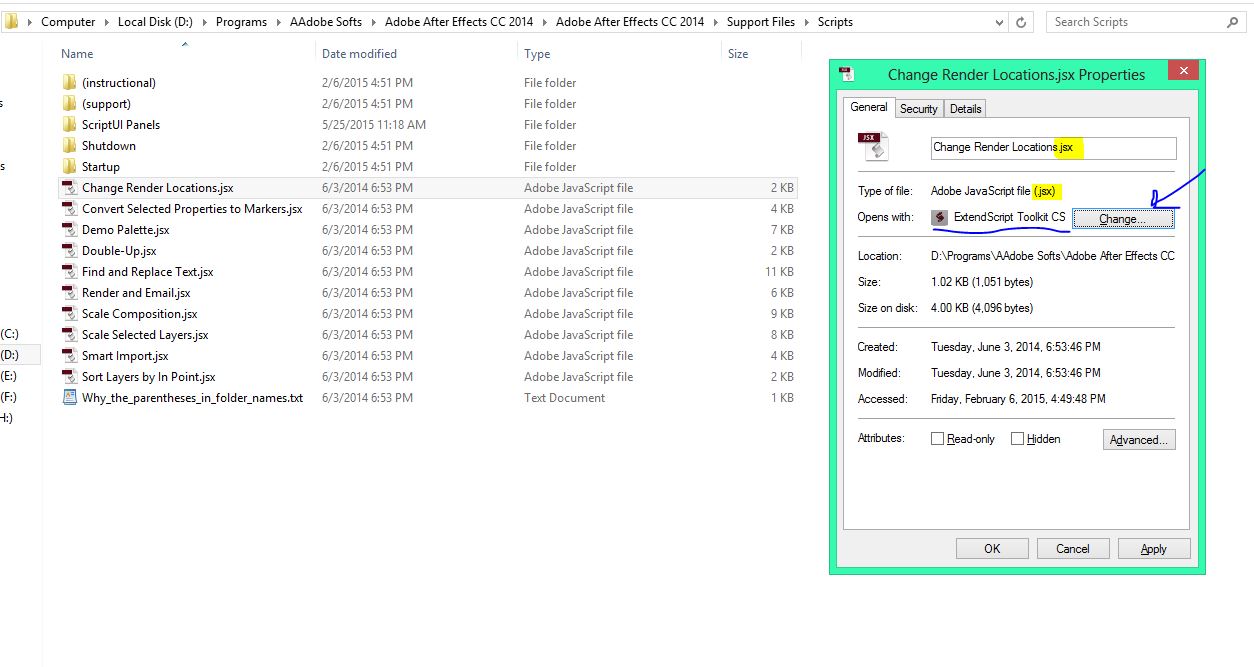Sort files by the Type column header
Image resolution: width=1254 pixels, height=667 pixels.
click(537, 54)
